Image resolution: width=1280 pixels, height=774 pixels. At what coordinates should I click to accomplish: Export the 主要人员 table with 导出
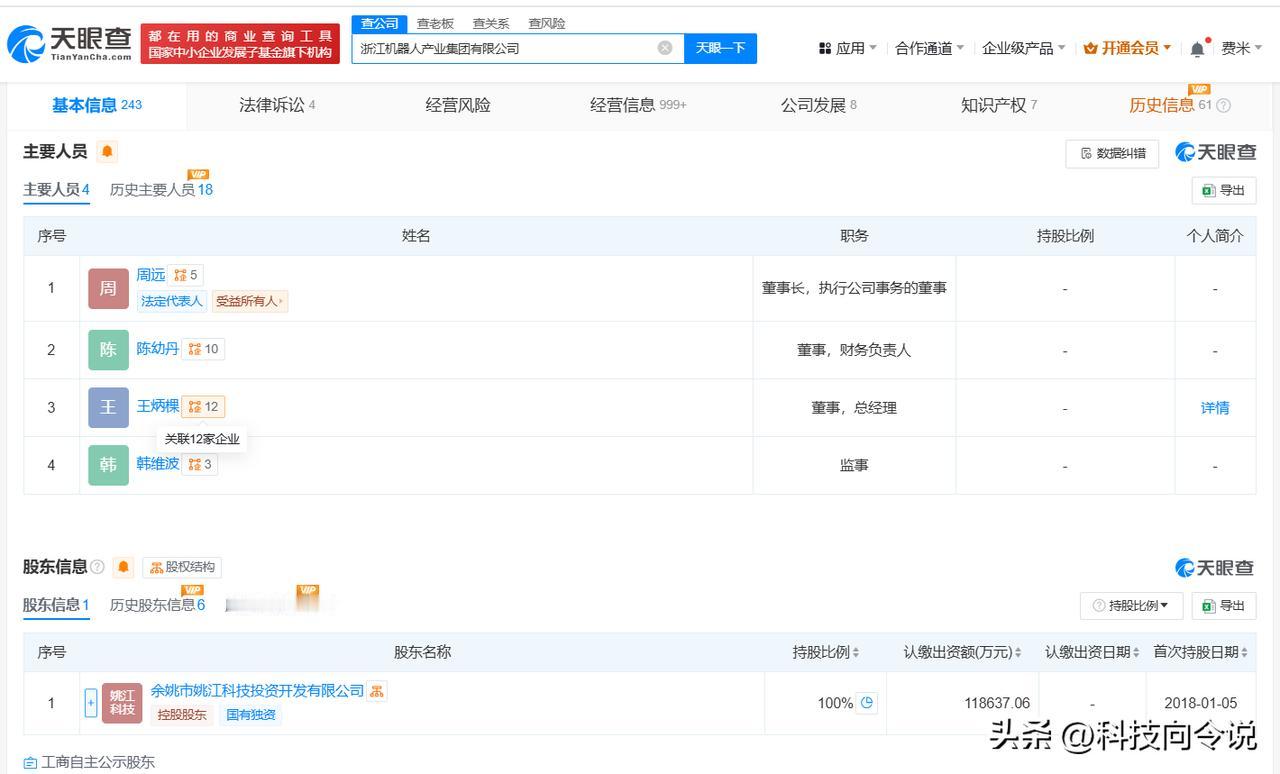(1224, 190)
